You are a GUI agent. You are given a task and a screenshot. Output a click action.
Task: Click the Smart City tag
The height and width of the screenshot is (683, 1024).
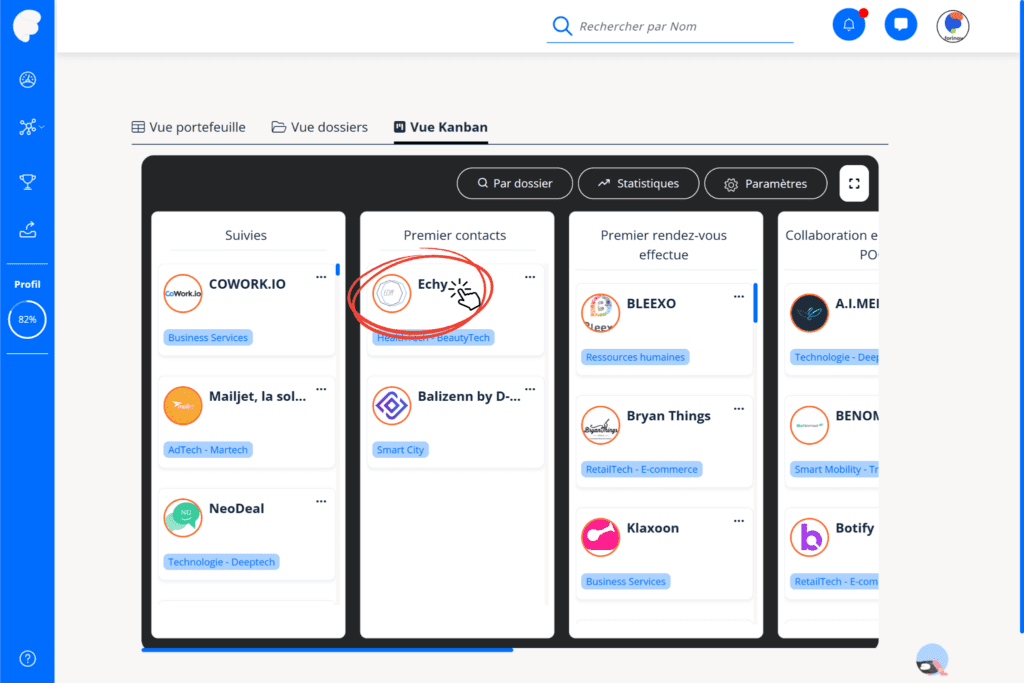click(400, 450)
